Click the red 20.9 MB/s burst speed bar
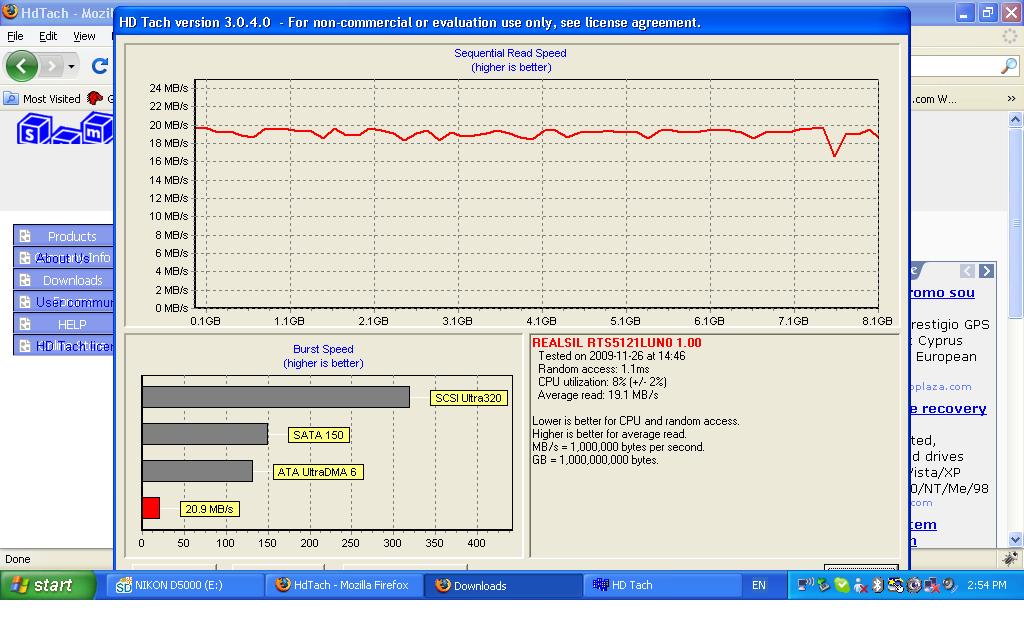This screenshot has height=639, width=1024. pos(151,508)
